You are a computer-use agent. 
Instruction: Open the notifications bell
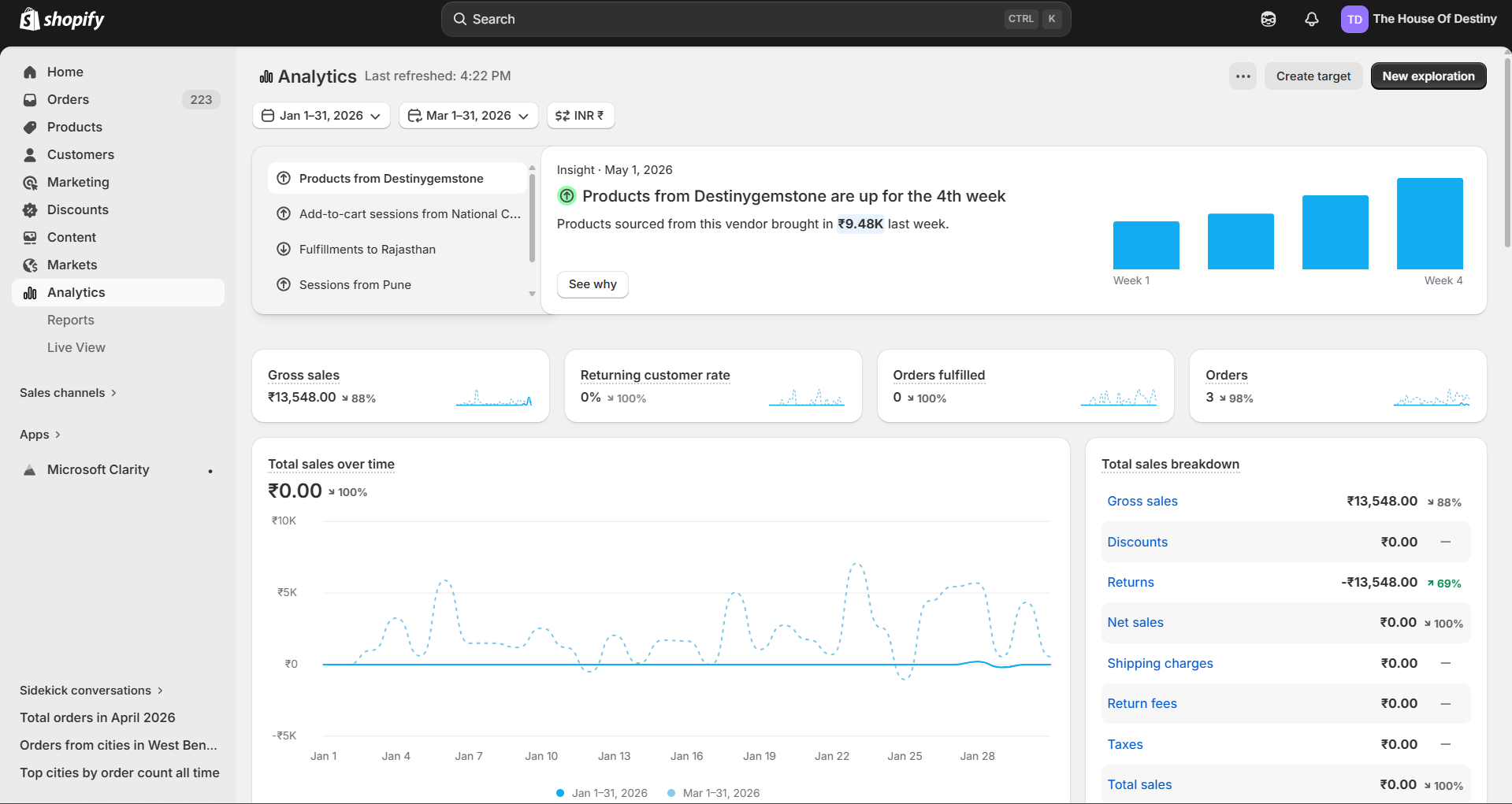point(1311,19)
